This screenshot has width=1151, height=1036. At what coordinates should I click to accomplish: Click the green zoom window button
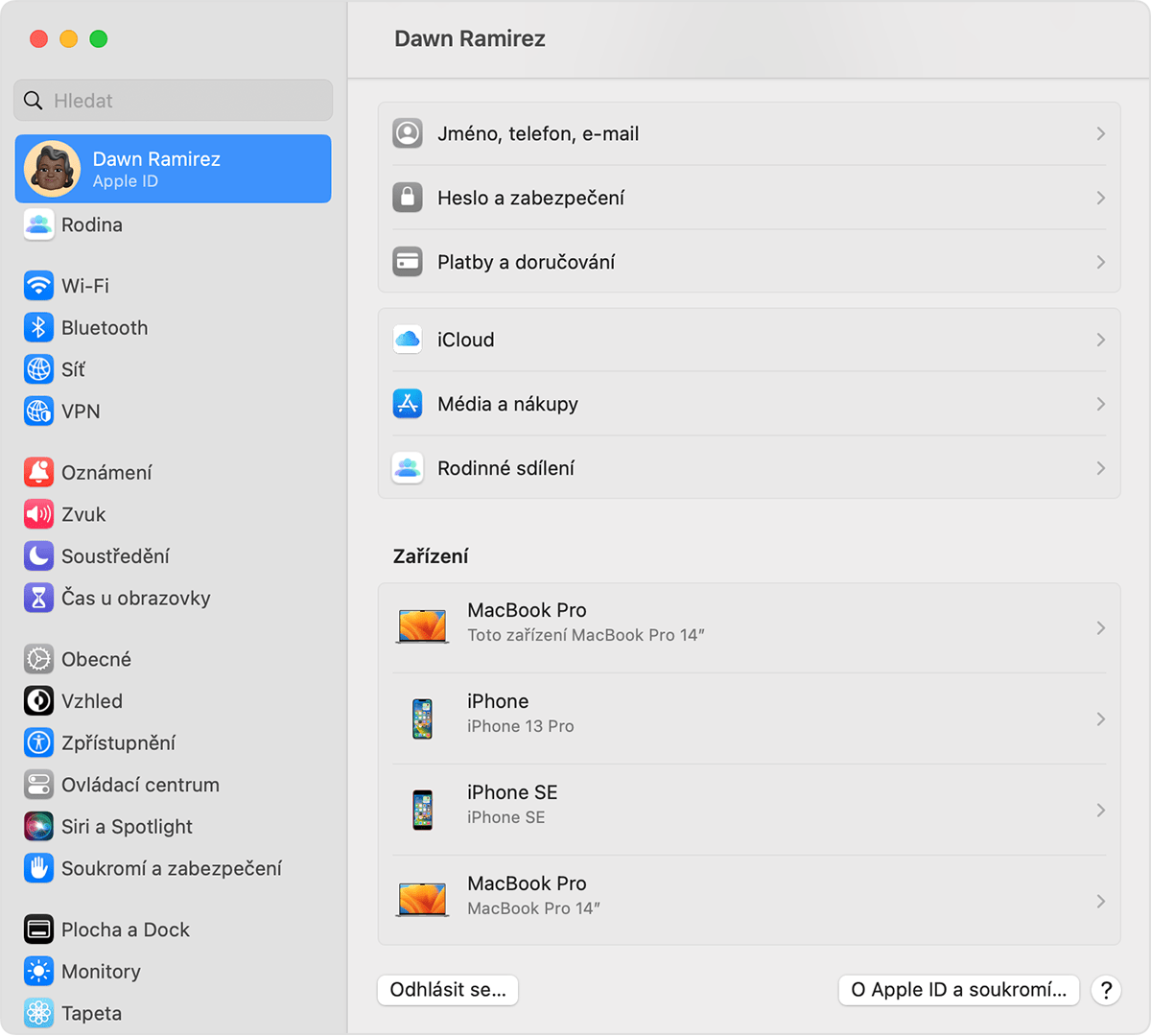(98, 38)
